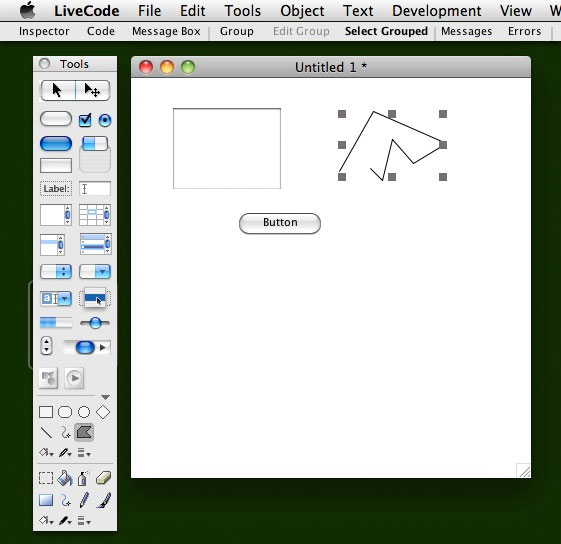
Task: Select the Edit pointer tool
Action: [92, 90]
